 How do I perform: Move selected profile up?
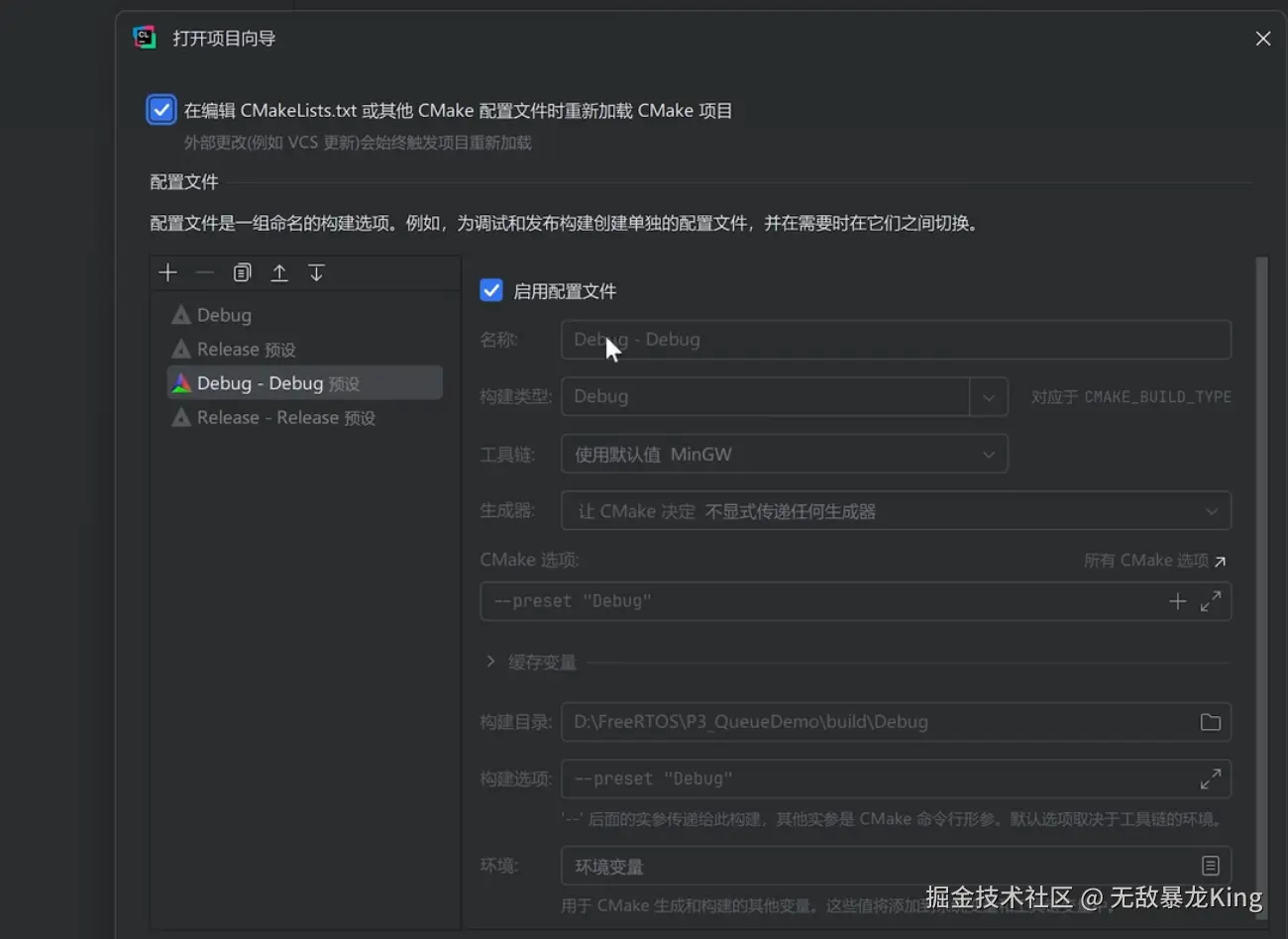coord(279,272)
